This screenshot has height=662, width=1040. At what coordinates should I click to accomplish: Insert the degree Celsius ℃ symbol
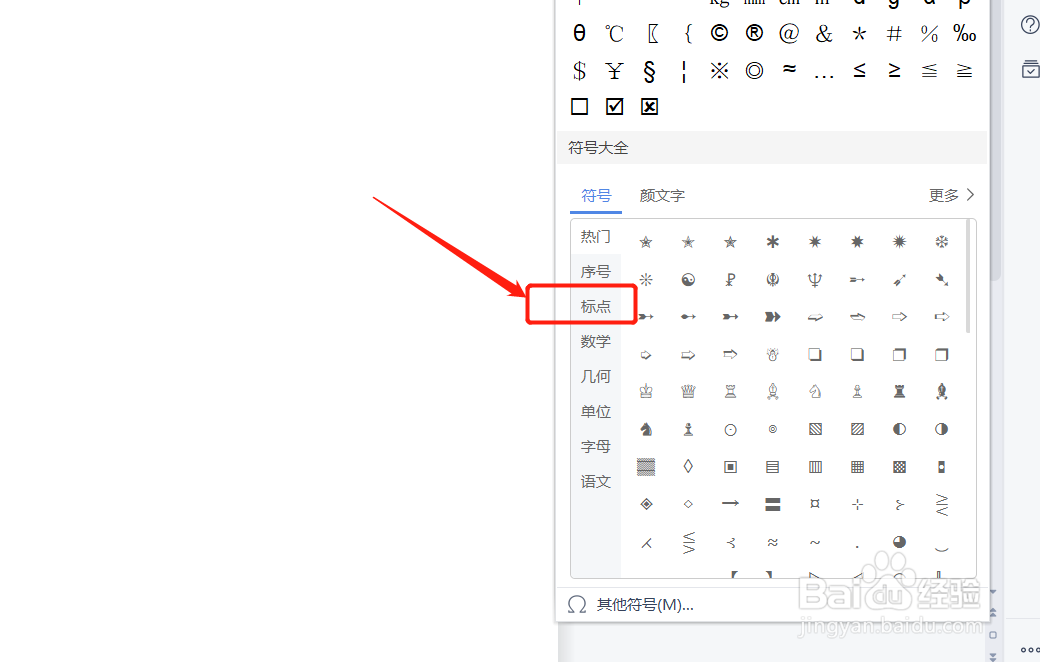coord(614,33)
